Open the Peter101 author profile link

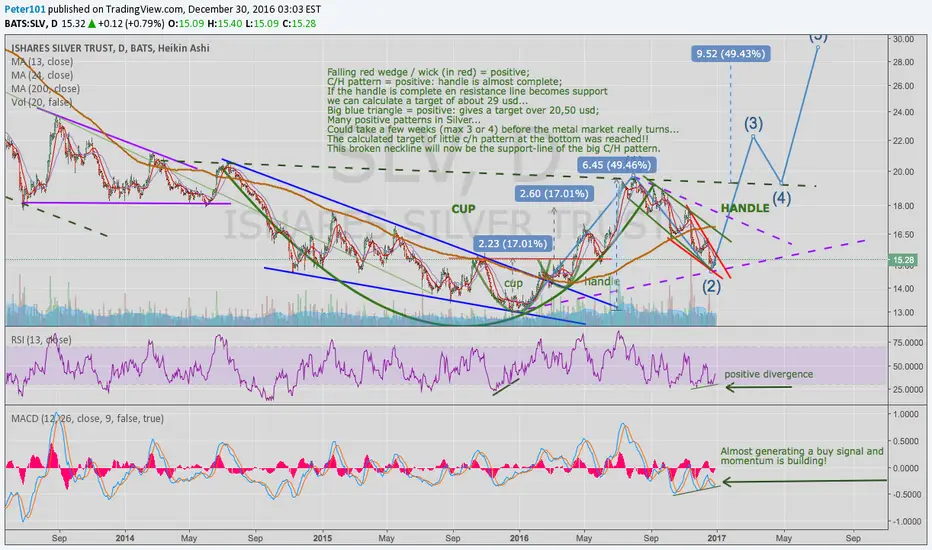pos(25,10)
